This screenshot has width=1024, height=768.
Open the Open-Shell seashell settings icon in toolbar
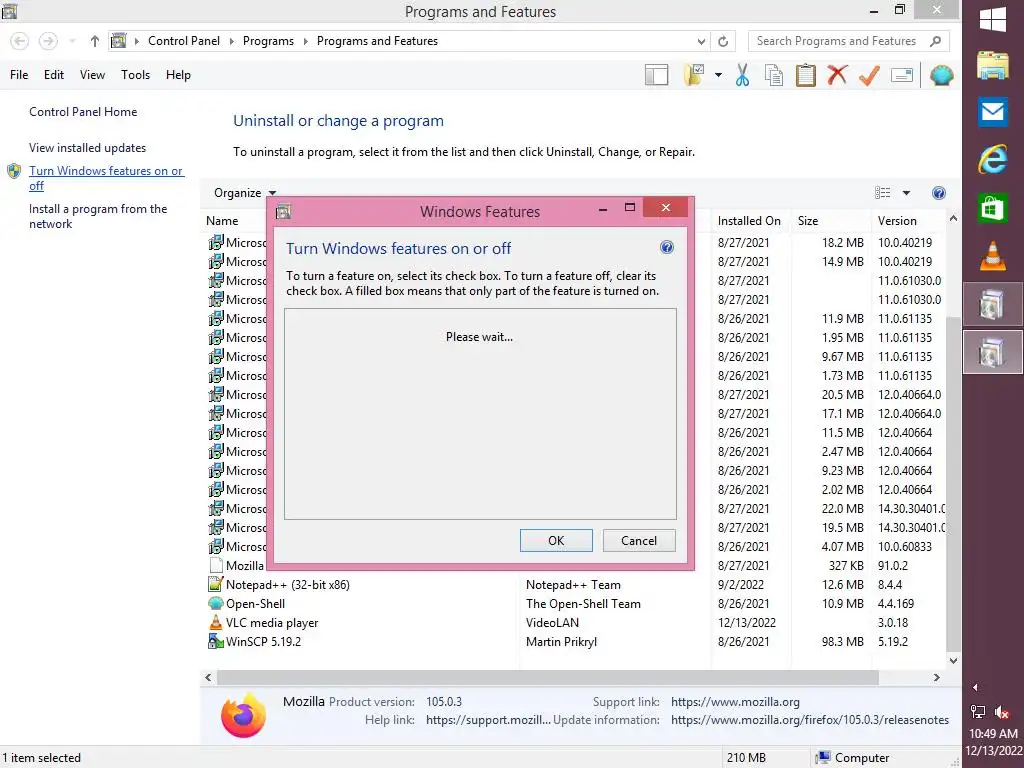[942, 75]
